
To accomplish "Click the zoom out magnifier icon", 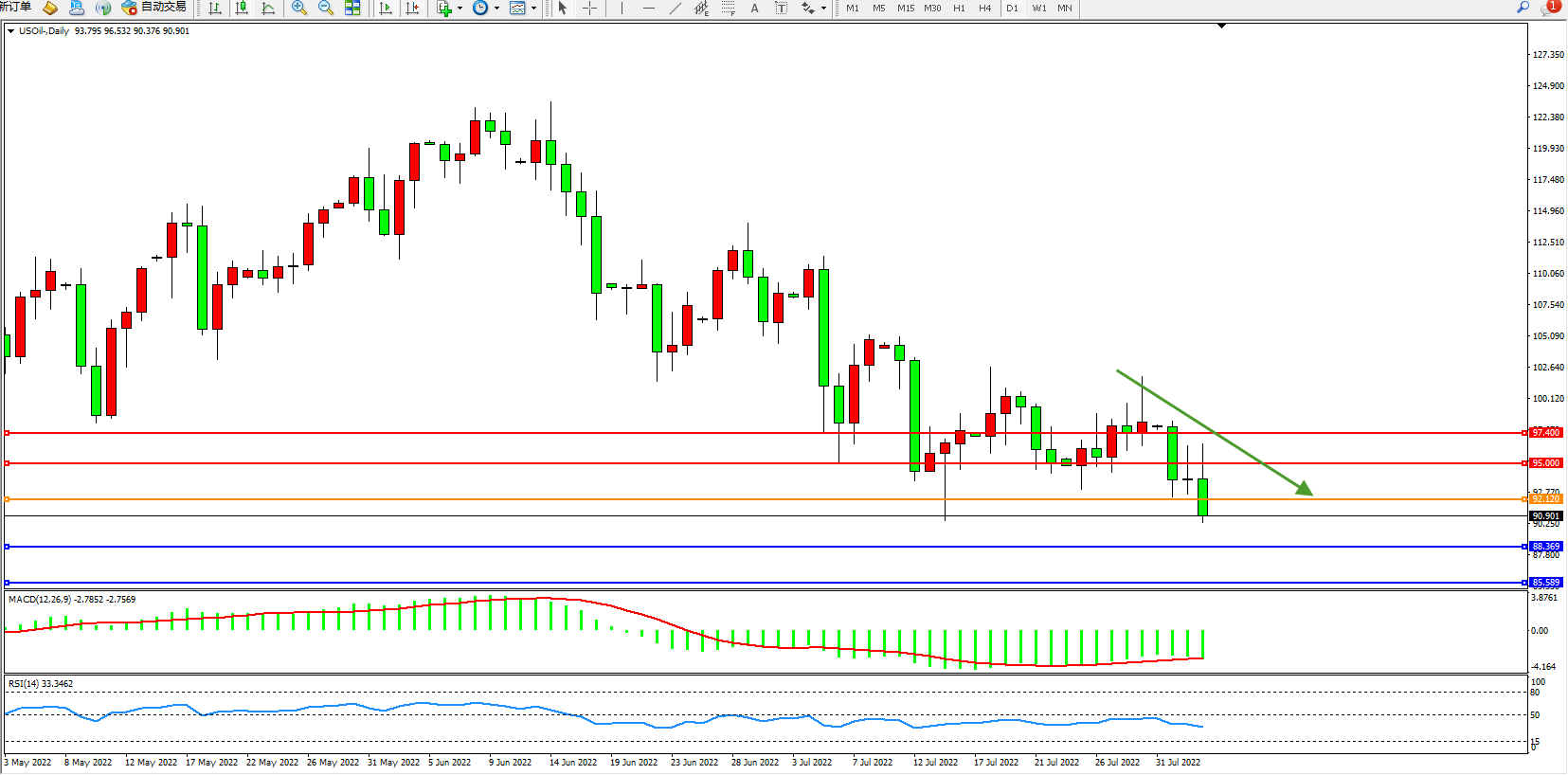I will tap(326, 9).
